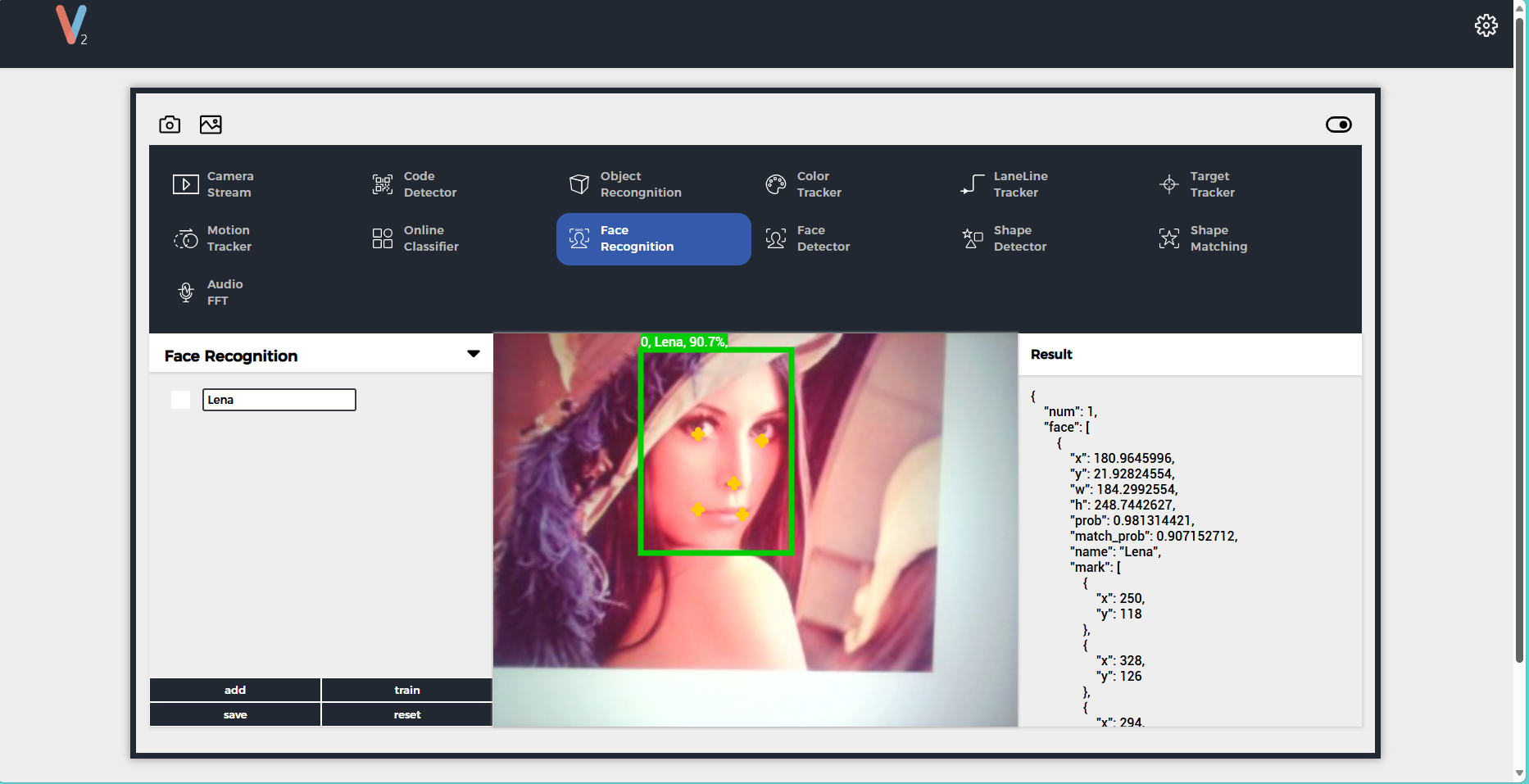
Task: Click the Lena name input field
Action: (x=279, y=400)
